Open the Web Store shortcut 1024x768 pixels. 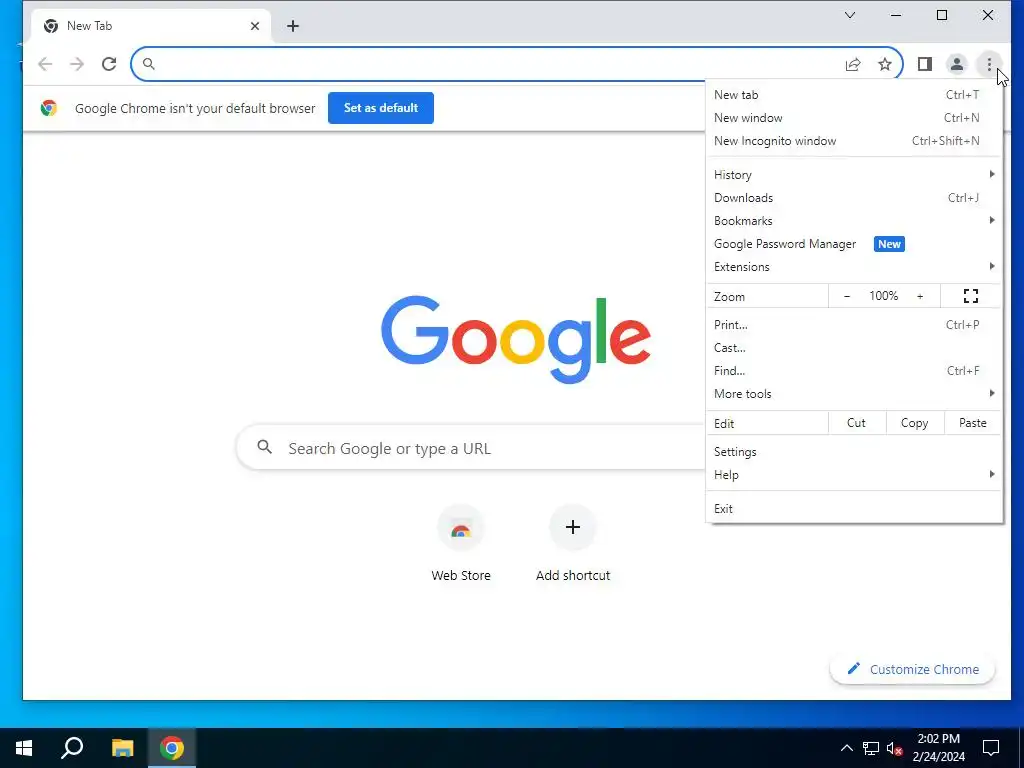point(461,543)
